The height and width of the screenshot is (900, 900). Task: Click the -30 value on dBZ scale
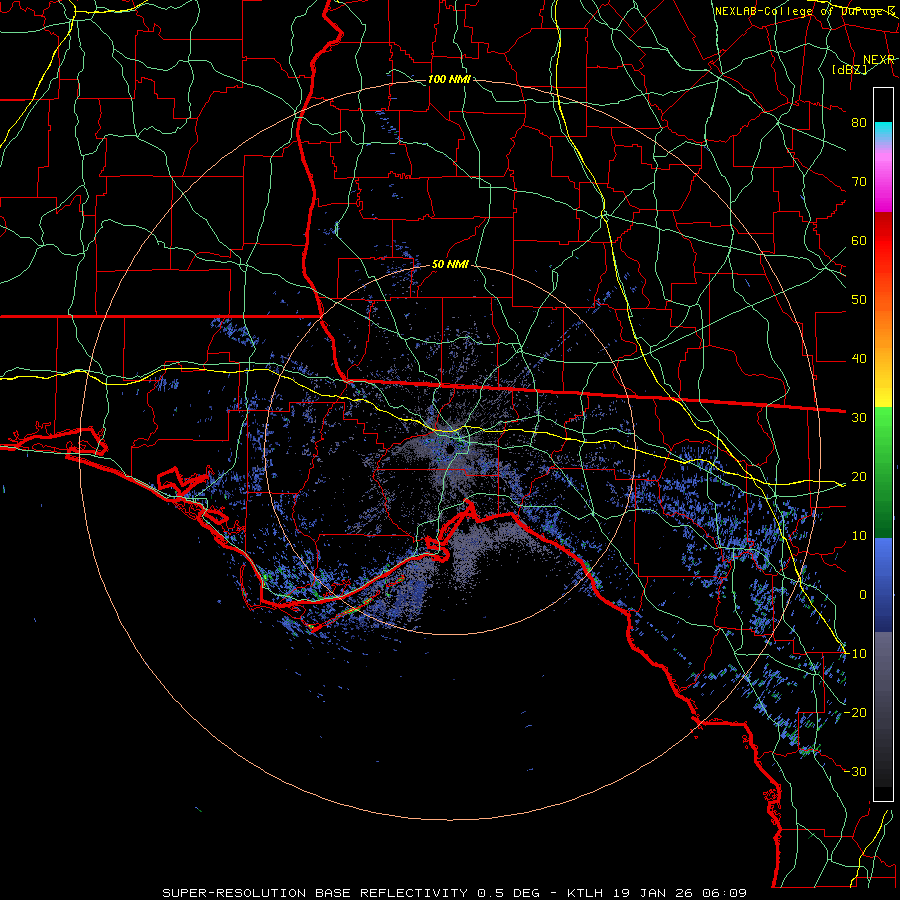(855, 772)
